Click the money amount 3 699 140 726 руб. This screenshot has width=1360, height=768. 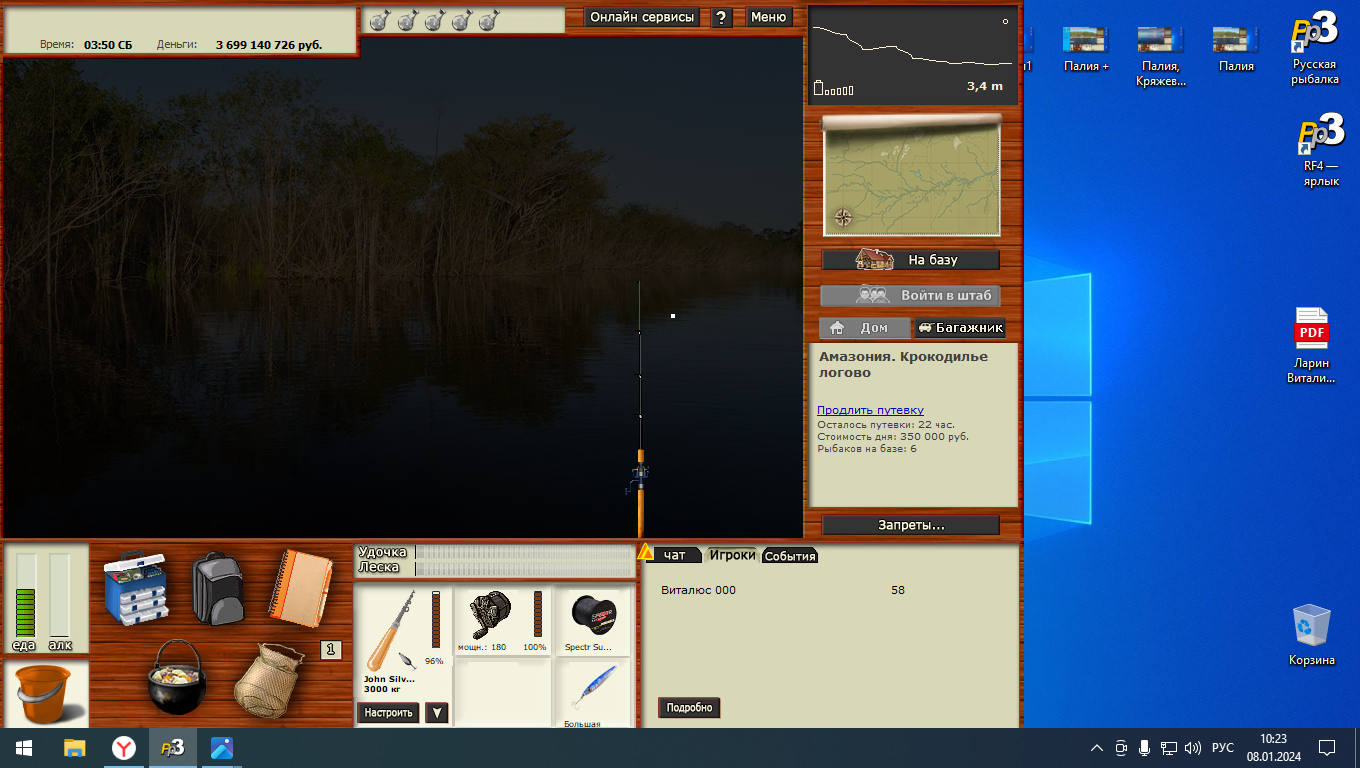click(x=269, y=45)
